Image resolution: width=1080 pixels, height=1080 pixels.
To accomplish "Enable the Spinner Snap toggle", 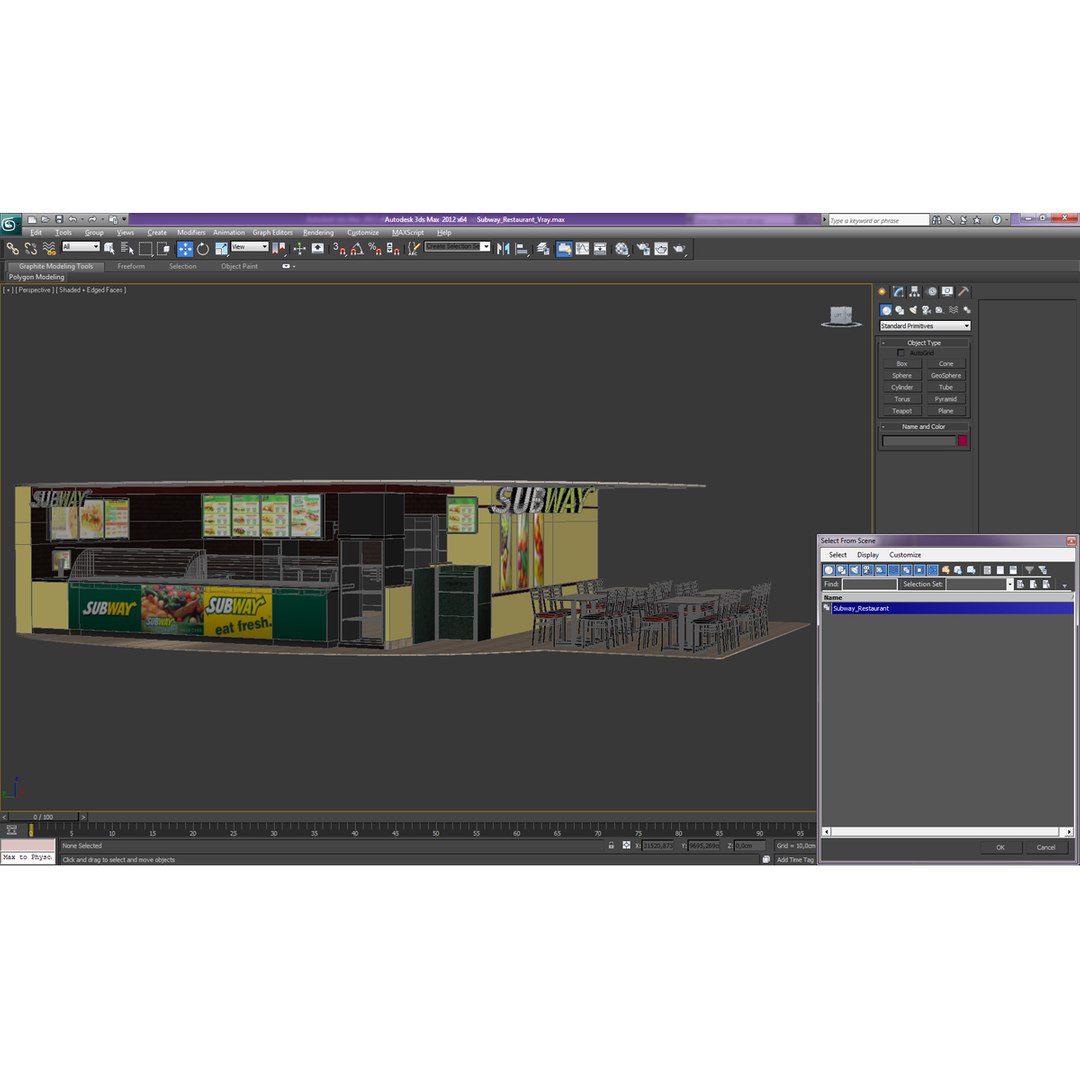I will (393, 249).
